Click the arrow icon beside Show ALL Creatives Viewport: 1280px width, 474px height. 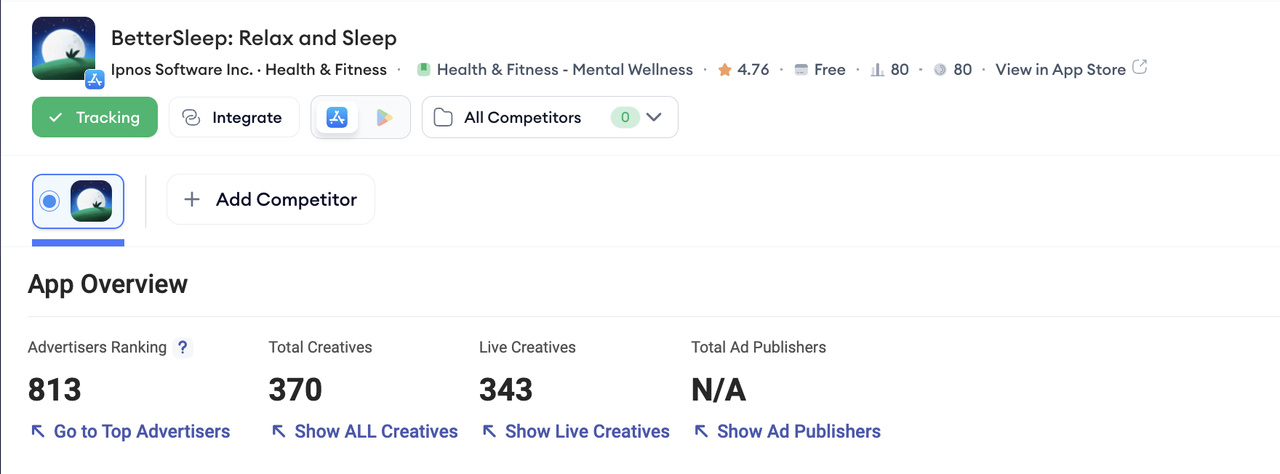tap(278, 431)
